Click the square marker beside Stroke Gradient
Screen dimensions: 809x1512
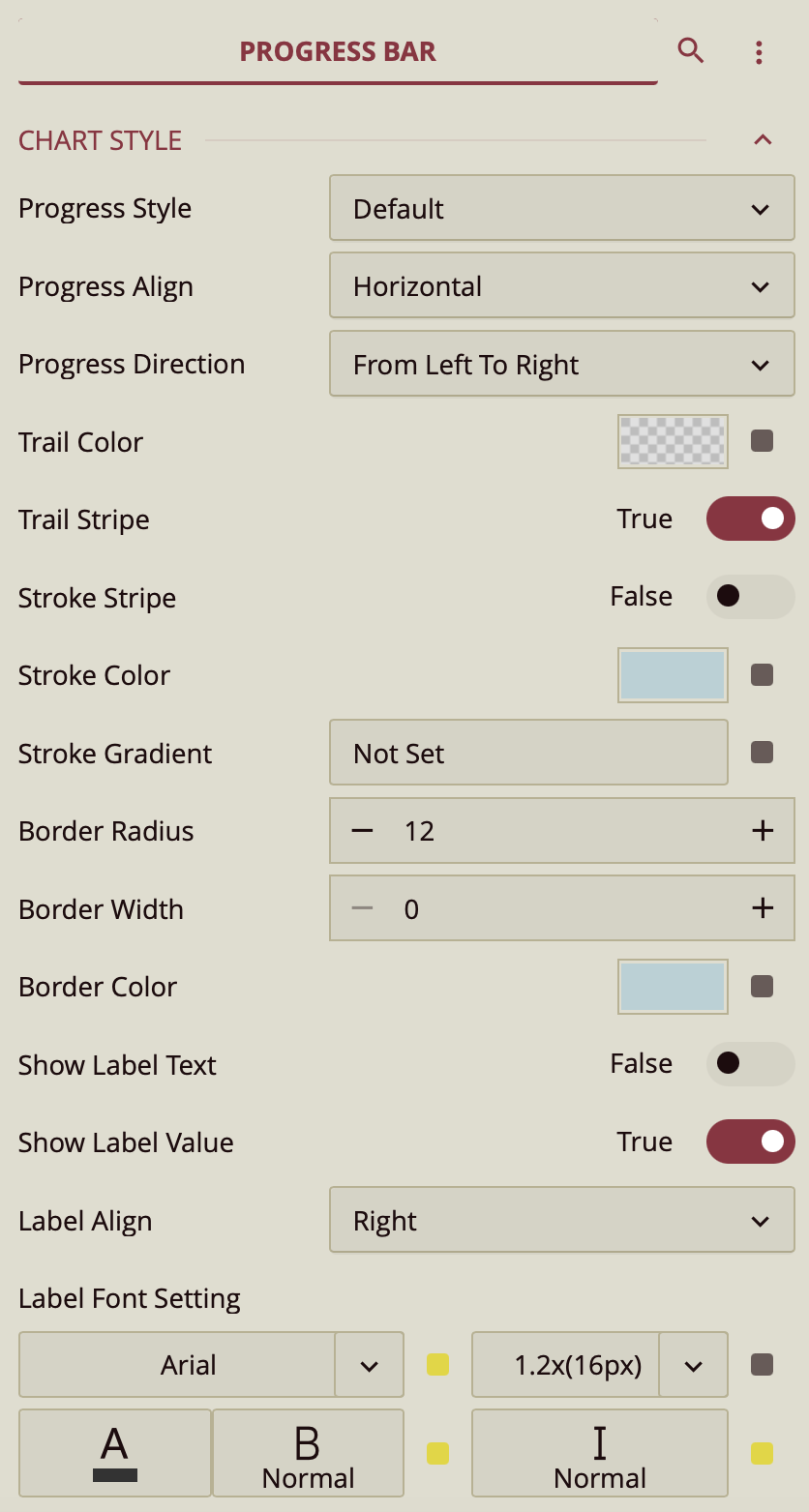(762, 753)
